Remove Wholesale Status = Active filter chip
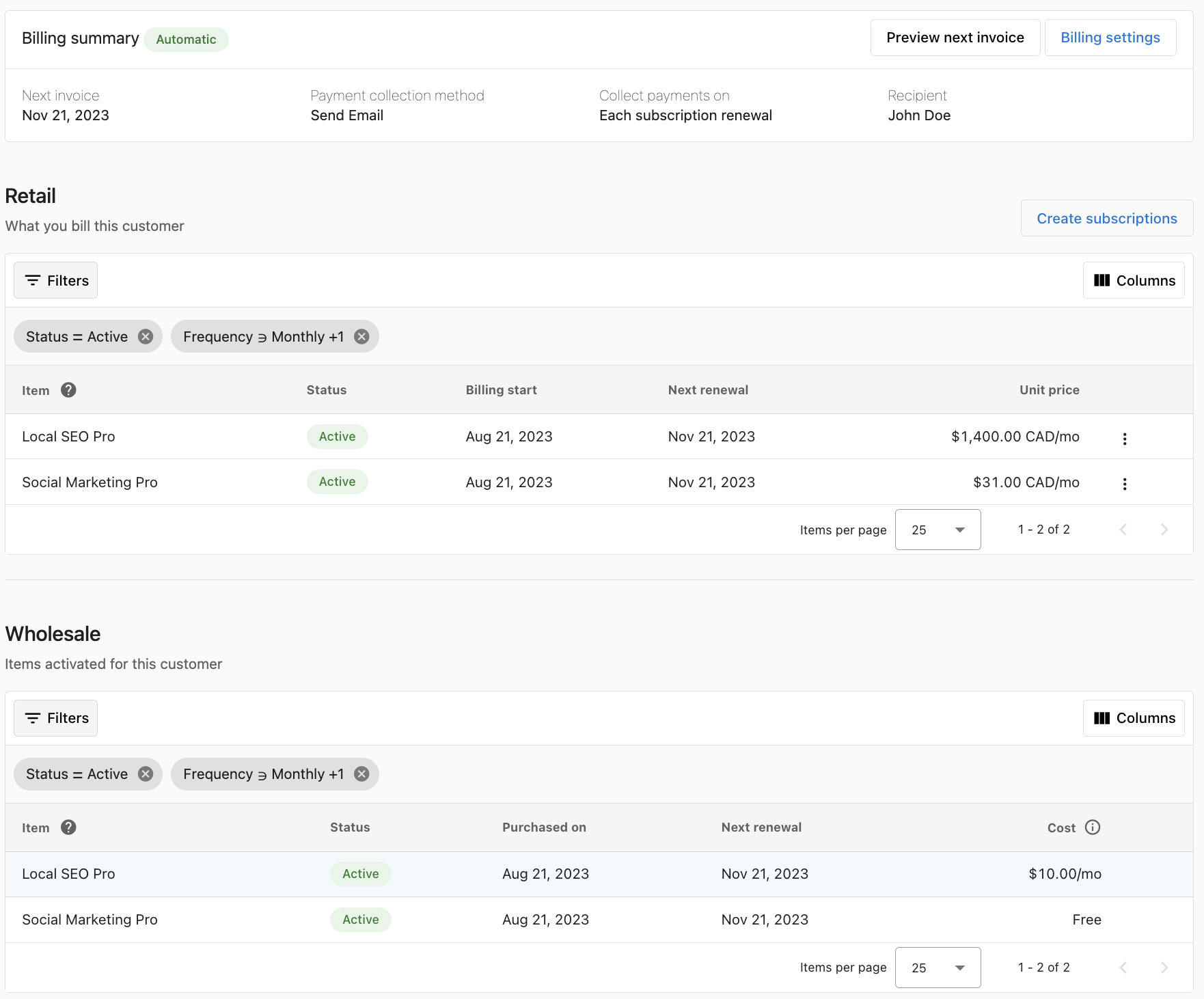 tap(146, 774)
